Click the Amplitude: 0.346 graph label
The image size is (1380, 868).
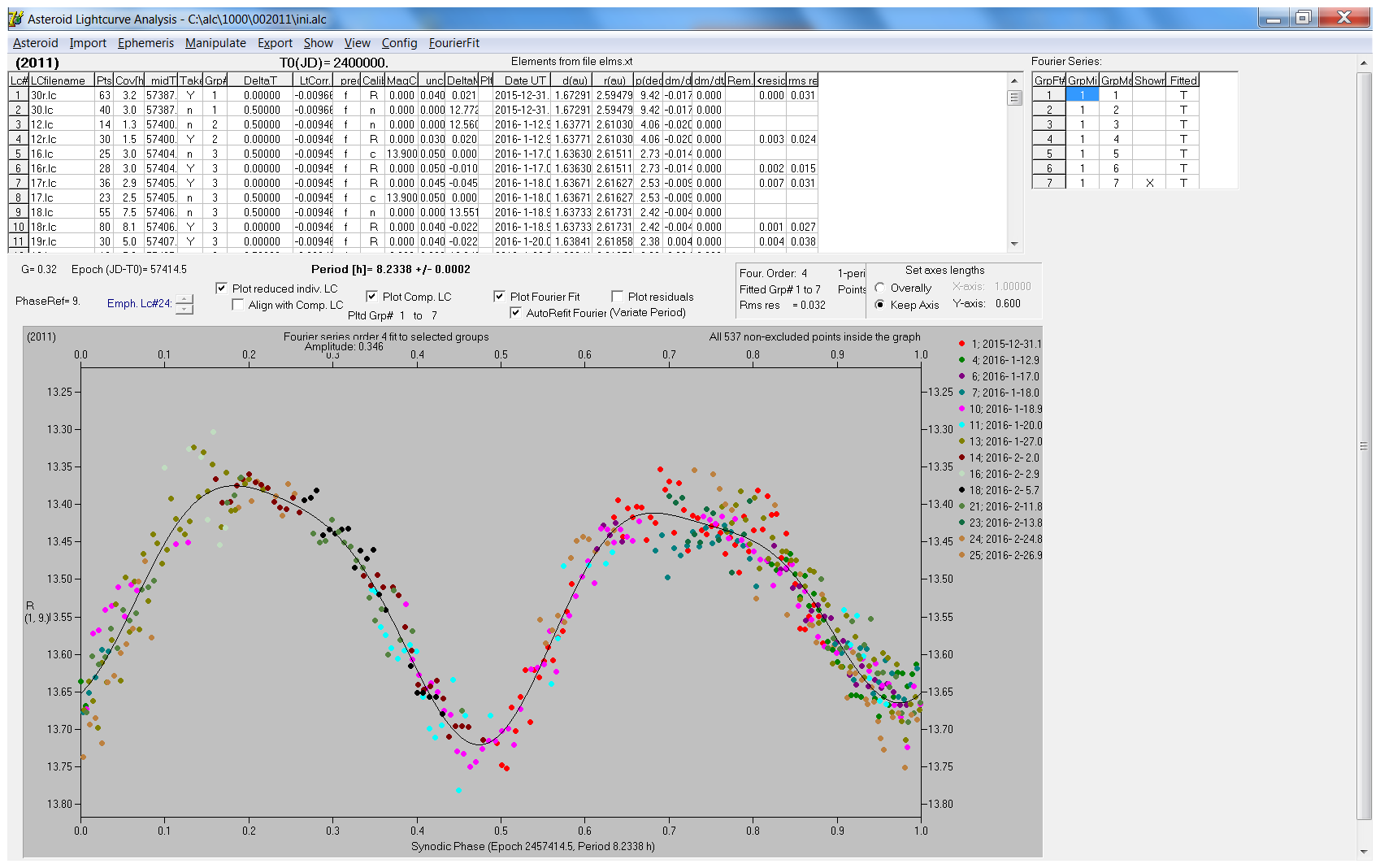coord(344,346)
